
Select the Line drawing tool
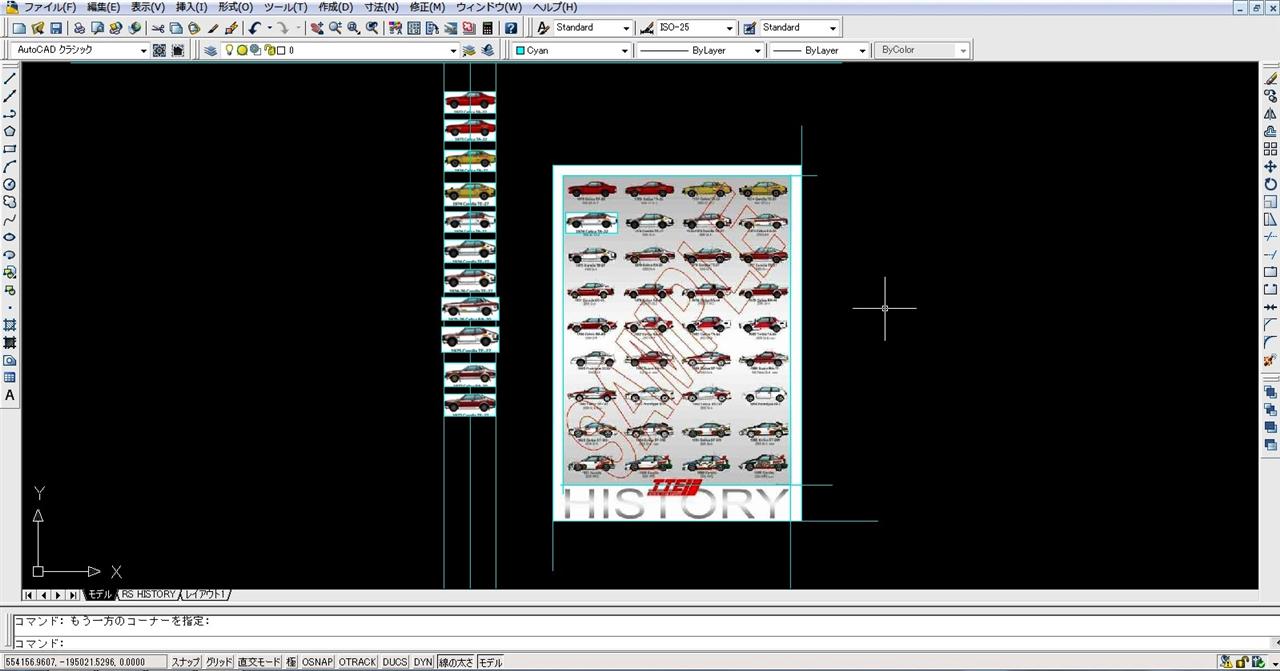pos(10,78)
